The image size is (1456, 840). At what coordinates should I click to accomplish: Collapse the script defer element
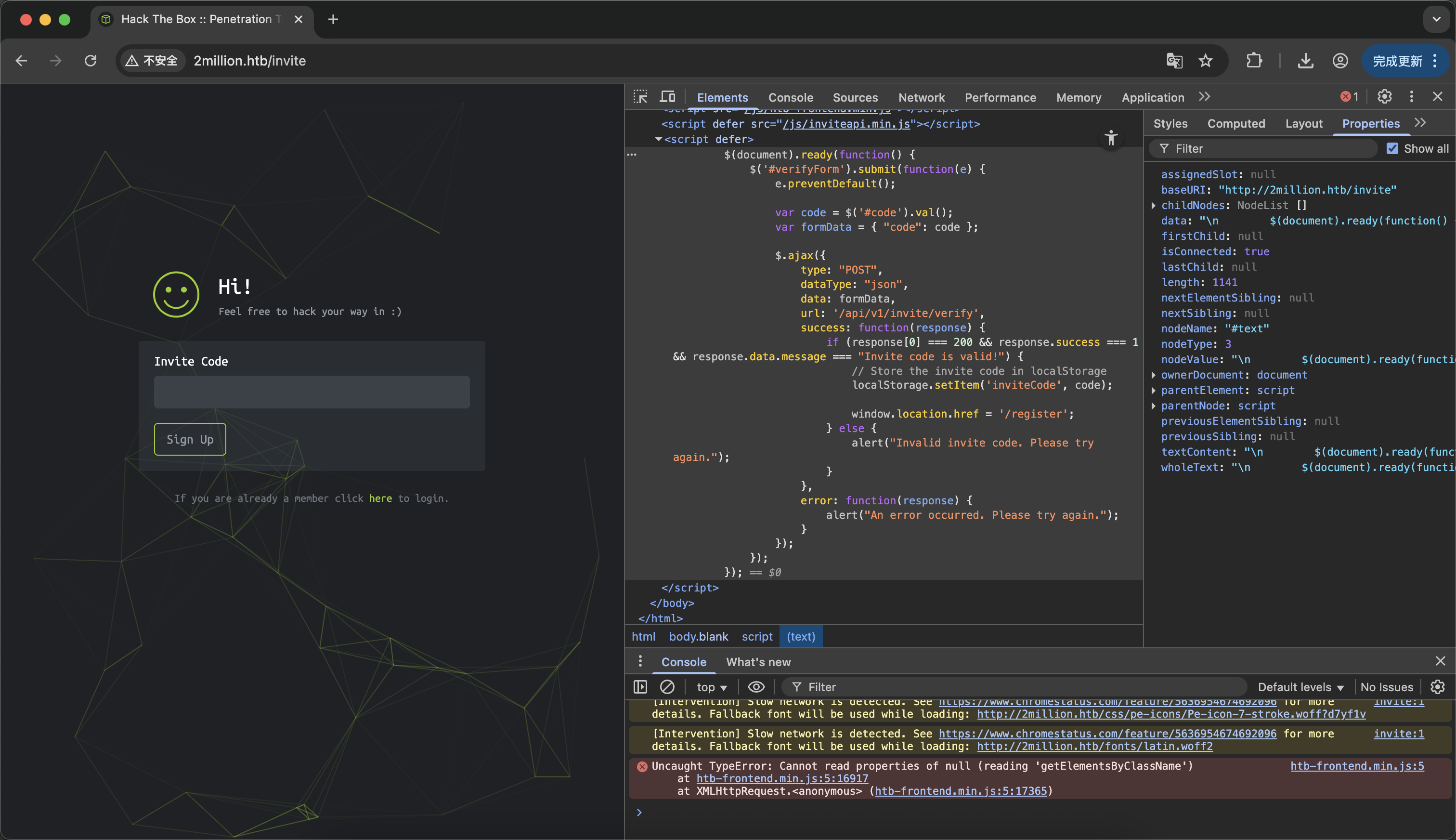[659, 140]
